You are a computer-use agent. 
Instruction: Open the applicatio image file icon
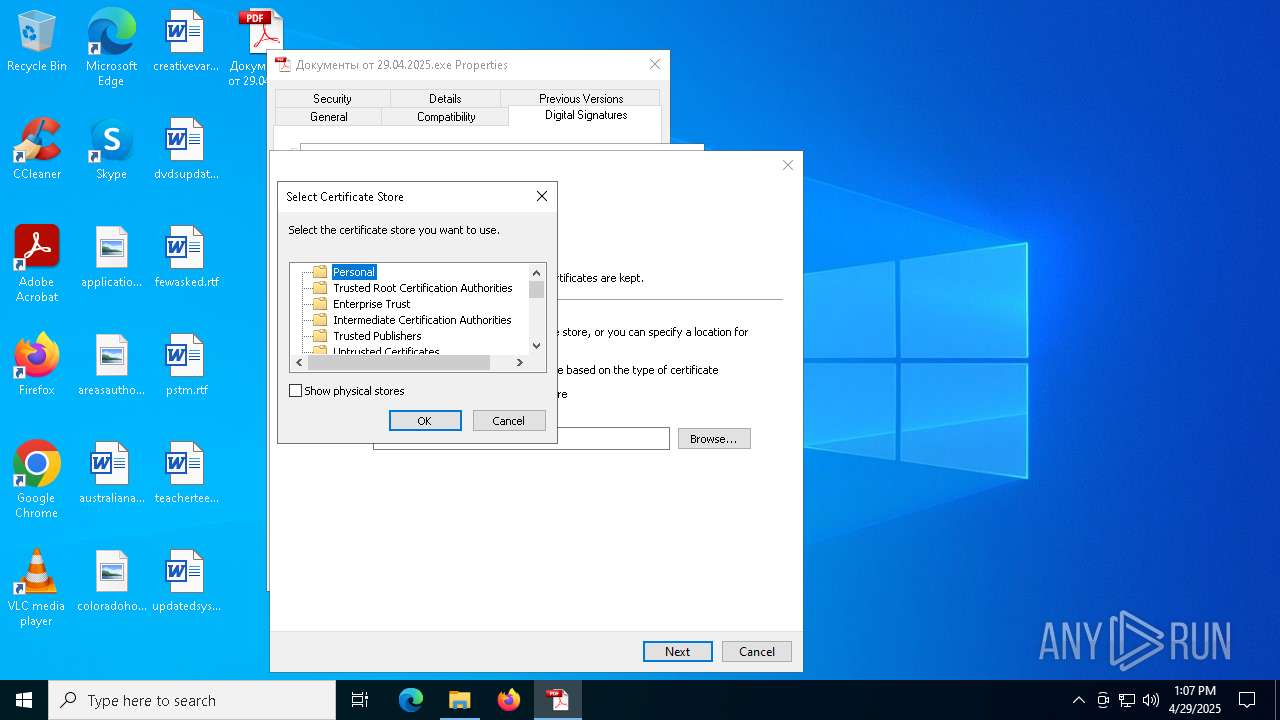(111, 258)
